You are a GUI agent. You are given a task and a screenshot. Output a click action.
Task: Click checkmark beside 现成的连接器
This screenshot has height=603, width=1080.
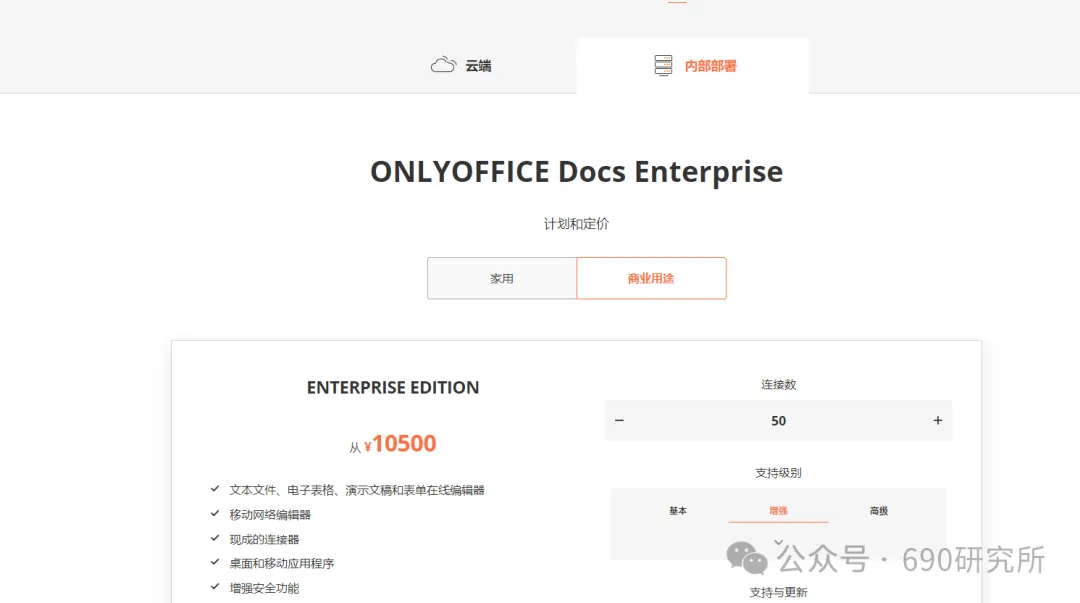pyautogui.click(x=215, y=538)
